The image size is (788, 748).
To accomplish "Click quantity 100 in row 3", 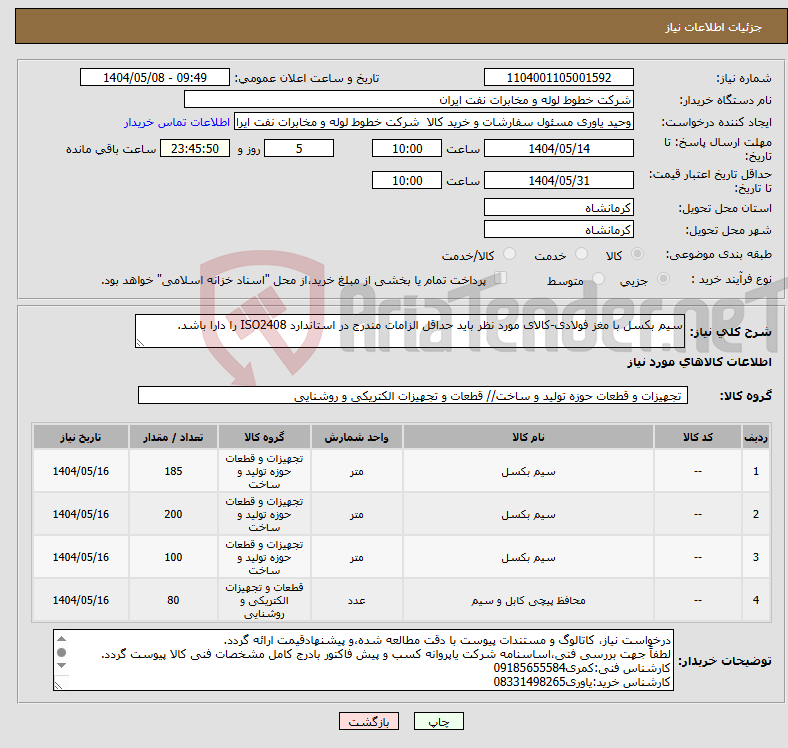I will (173, 557).
